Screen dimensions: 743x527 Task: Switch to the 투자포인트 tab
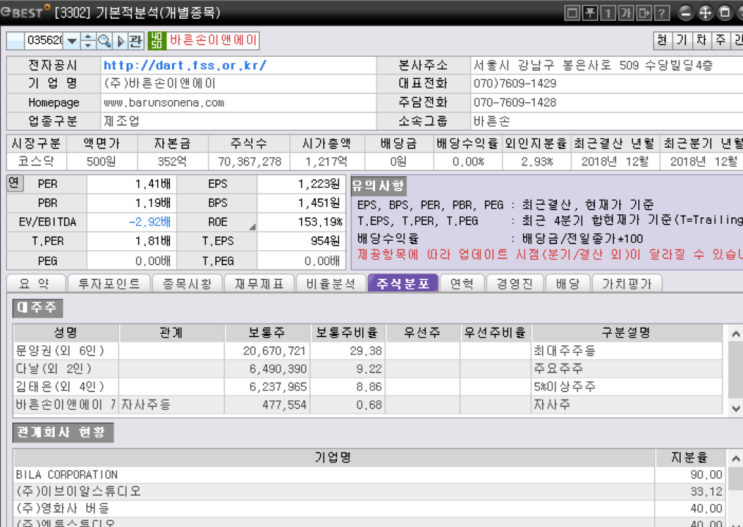109,283
